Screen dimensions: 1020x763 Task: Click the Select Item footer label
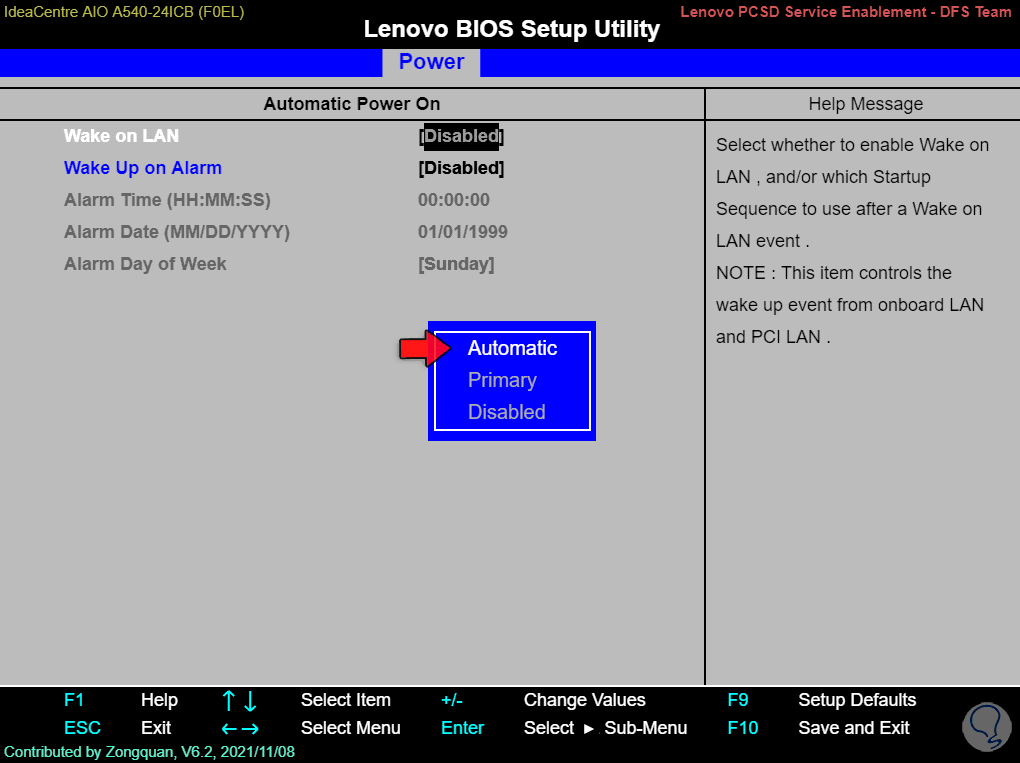click(x=345, y=700)
